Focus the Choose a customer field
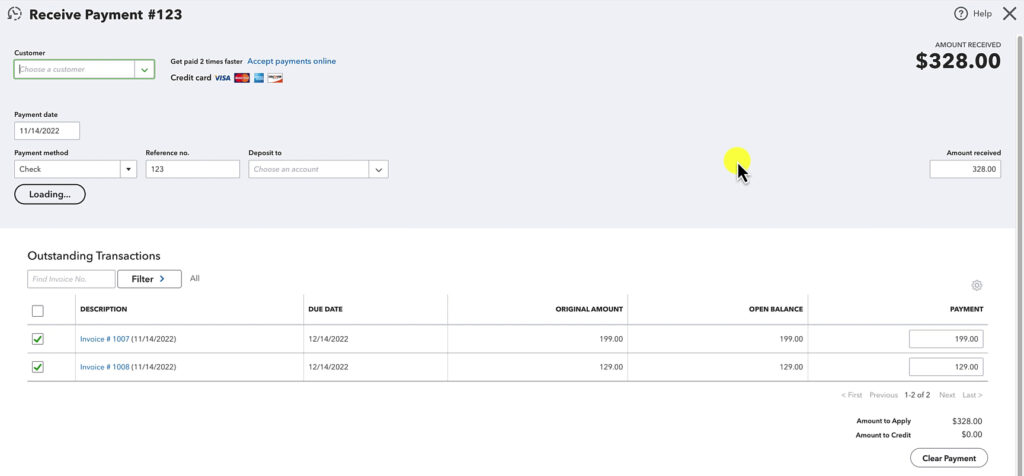The image size is (1024, 476). (x=74, y=69)
